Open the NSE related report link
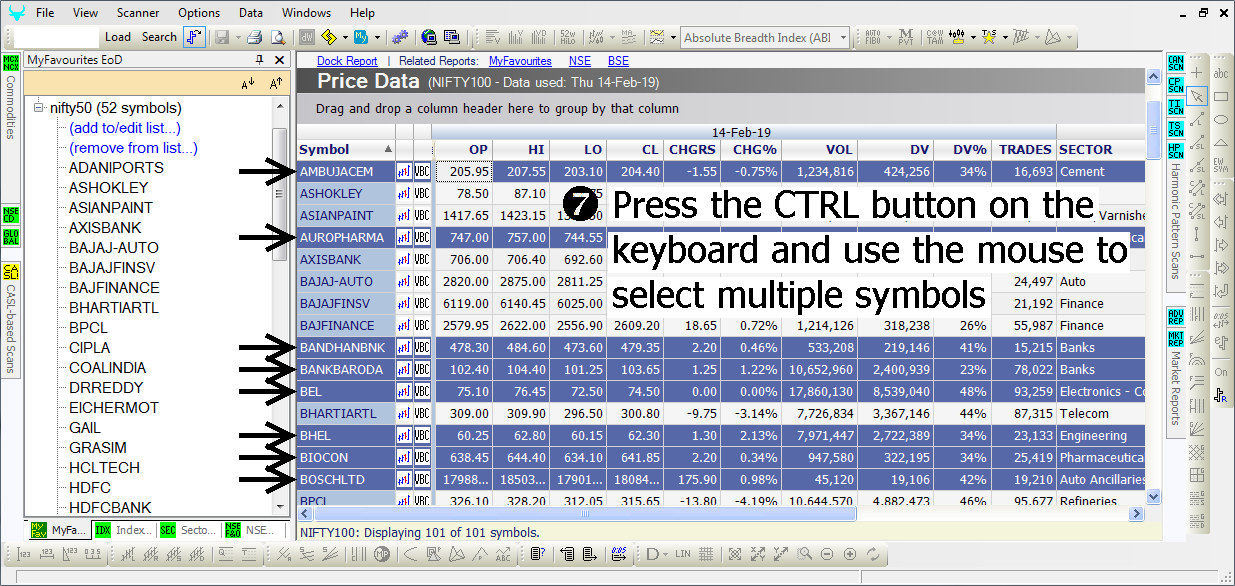Viewport: 1235px width, 586px height. (580, 61)
